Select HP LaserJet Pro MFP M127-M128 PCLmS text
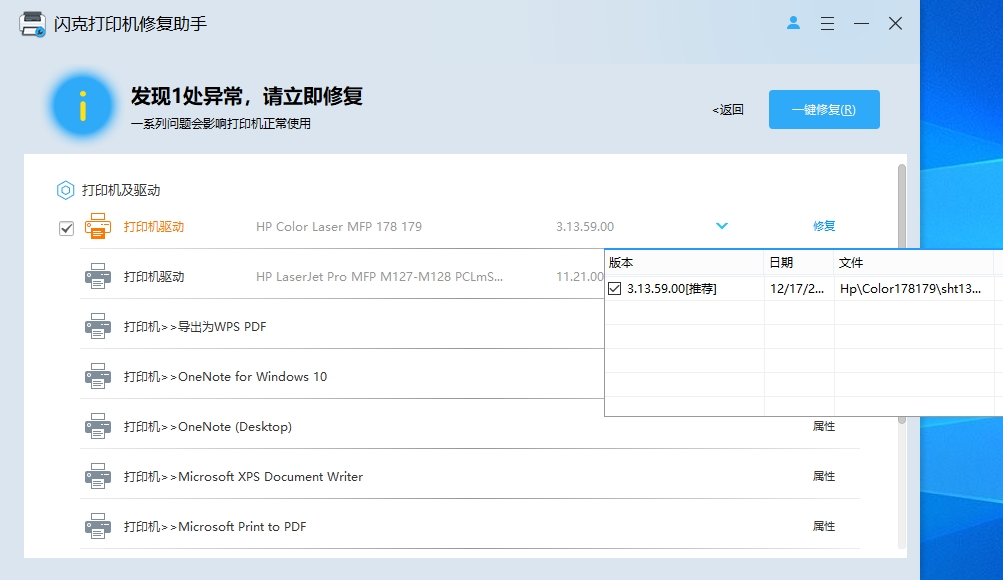Image resolution: width=1003 pixels, height=580 pixels. tap(379, 276)
